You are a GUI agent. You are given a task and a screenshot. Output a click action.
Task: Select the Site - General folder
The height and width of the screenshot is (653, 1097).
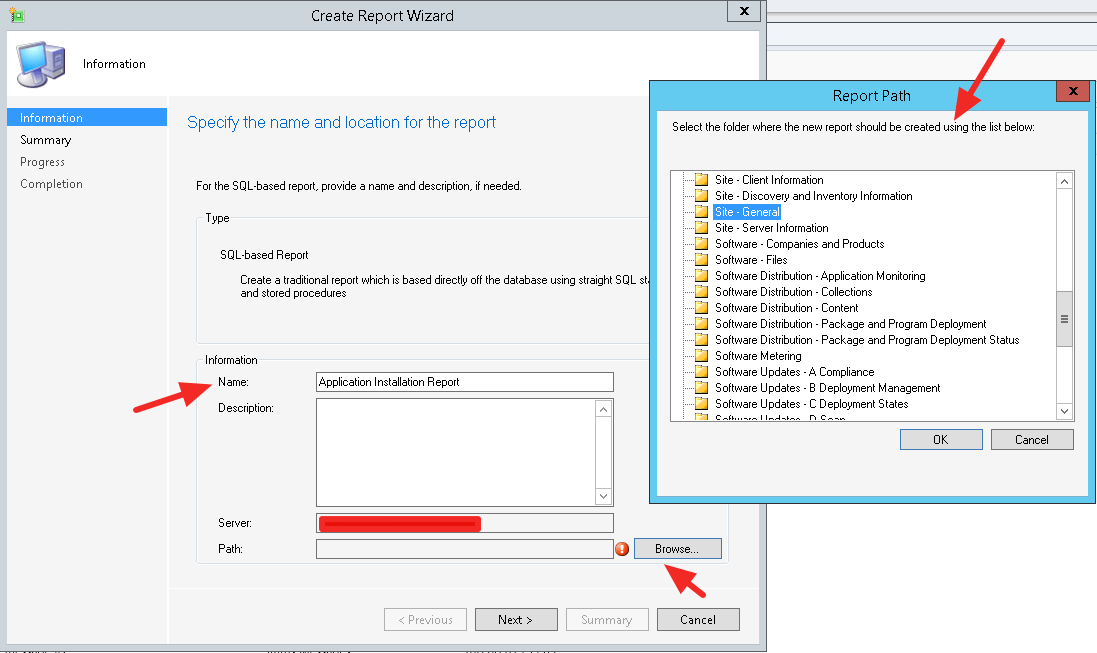747,212
